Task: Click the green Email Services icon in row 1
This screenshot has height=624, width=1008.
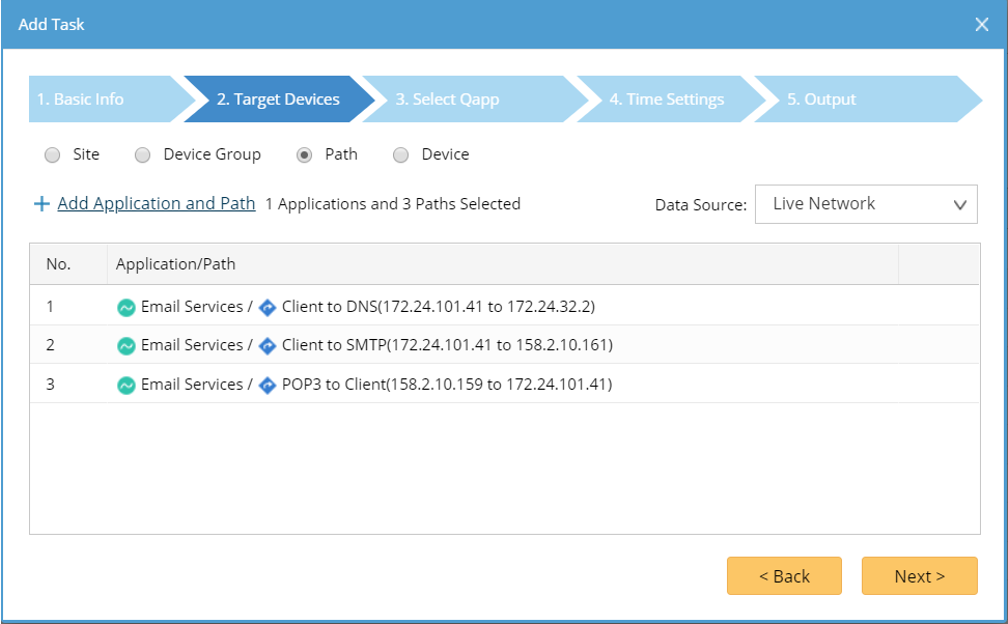Action: pyautogui.click(x=126, y=307)
